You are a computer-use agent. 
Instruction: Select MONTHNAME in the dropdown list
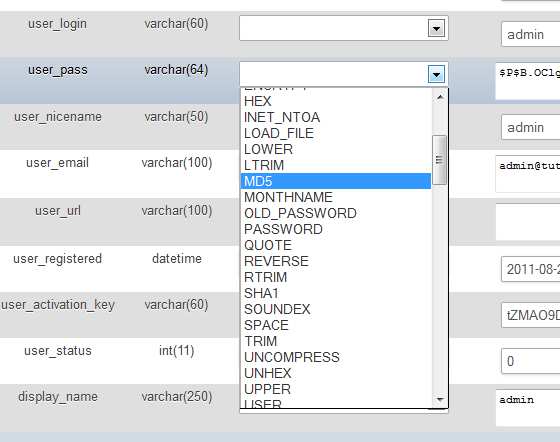(336, 197)
